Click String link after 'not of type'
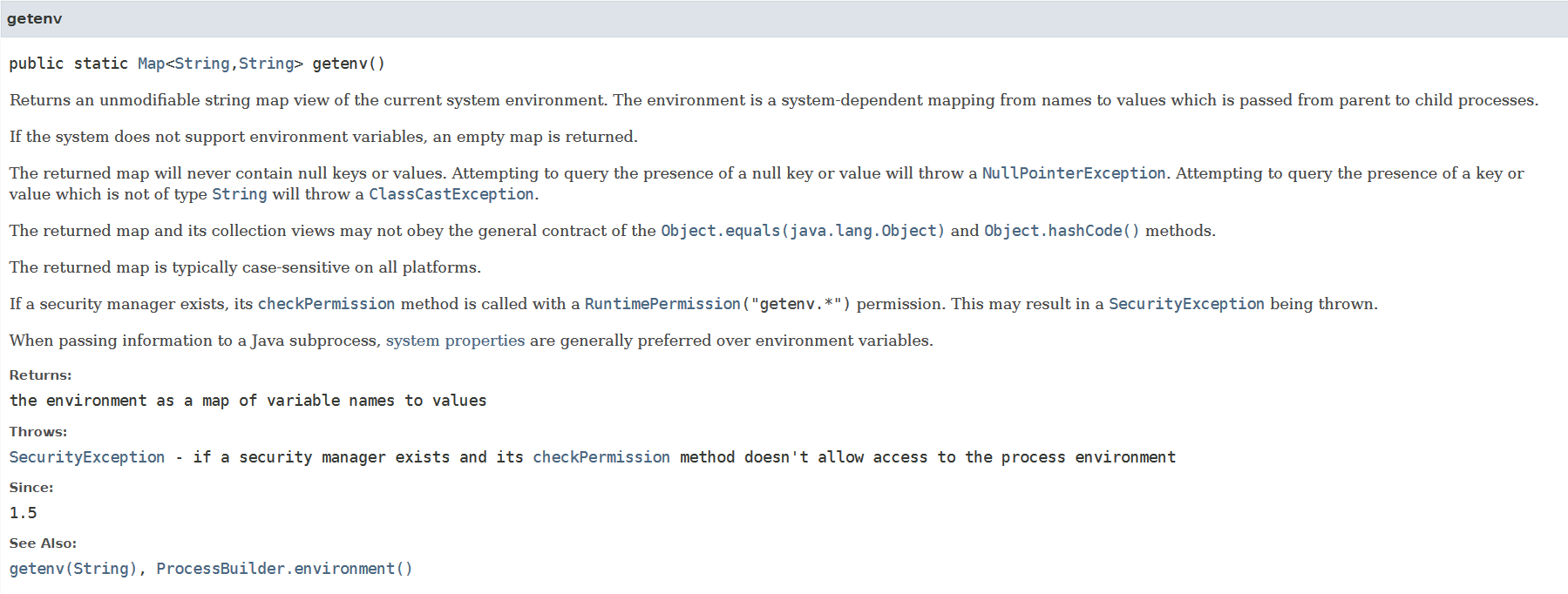This screenshot has width=1568, height=594. (239, 194)
